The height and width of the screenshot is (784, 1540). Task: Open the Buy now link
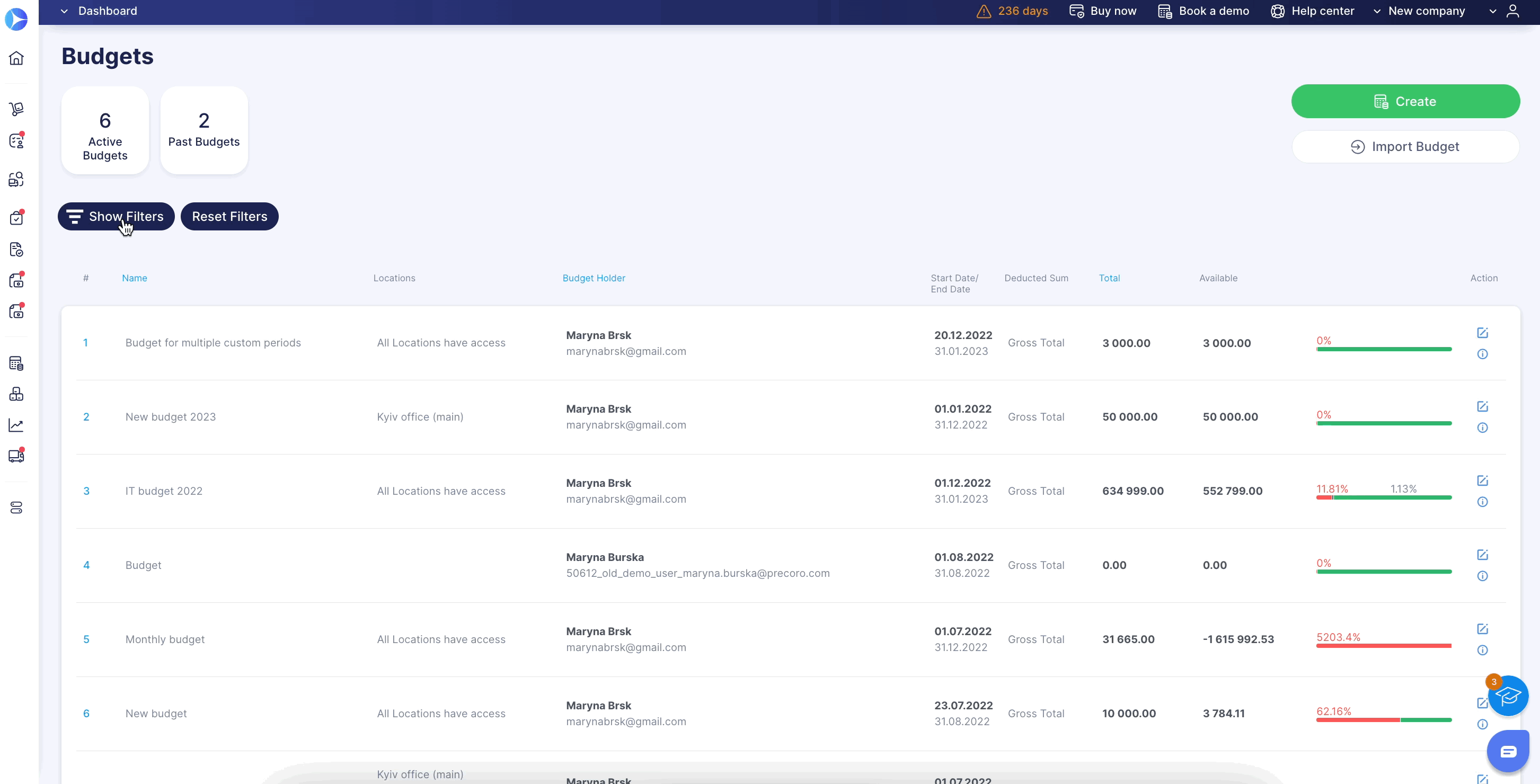click(x=1103, y=11)
